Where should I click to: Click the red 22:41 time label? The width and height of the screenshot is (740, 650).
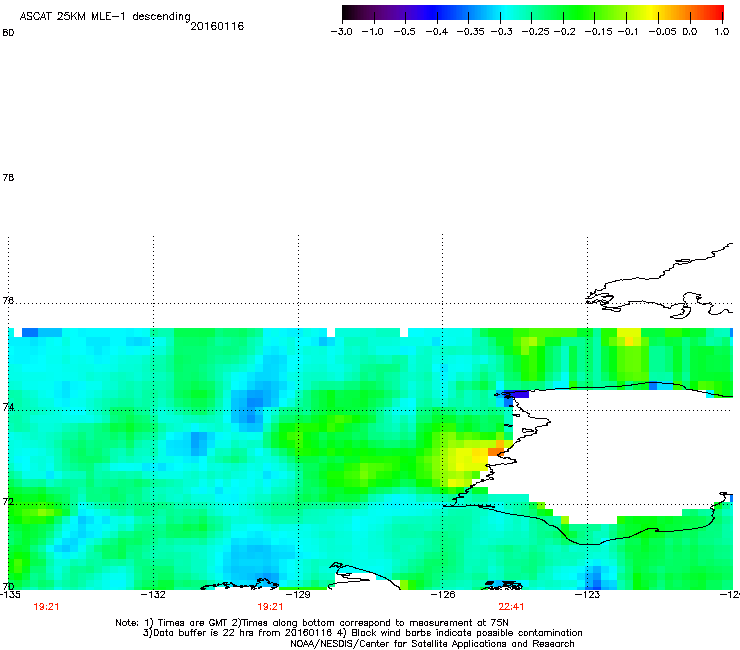512,607
